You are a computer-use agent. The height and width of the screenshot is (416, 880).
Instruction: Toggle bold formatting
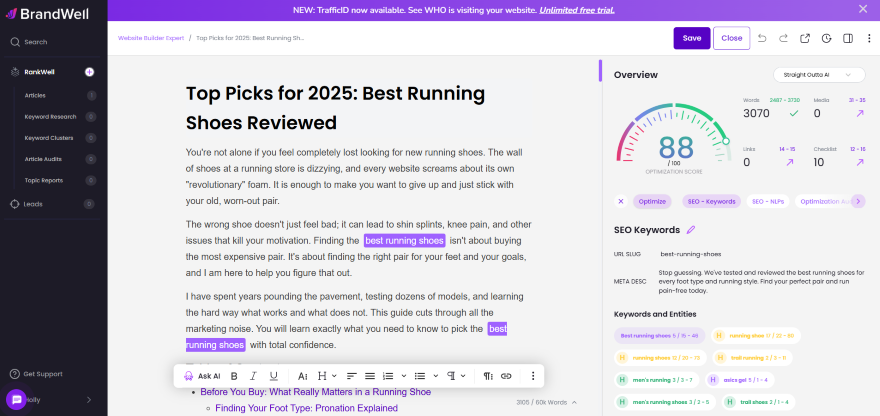click(x=234, y=376)
